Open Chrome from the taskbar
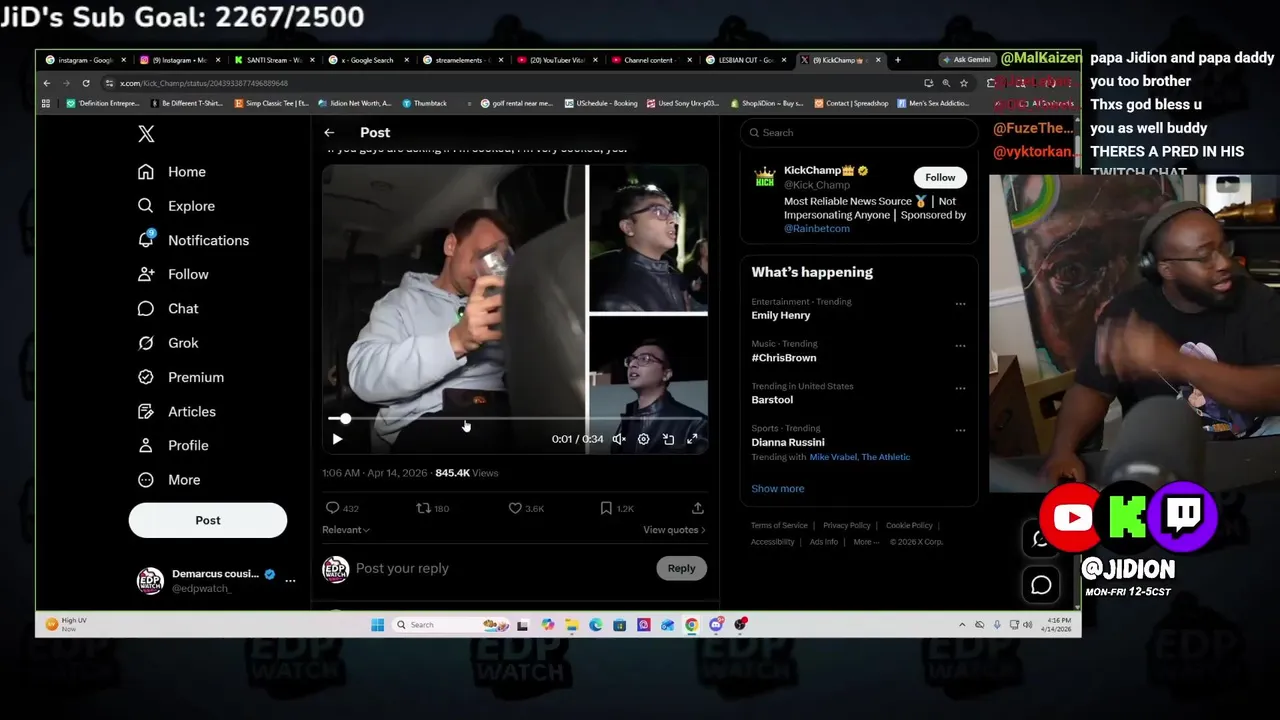Screen dimensions: 1280x720 [692, 625]
